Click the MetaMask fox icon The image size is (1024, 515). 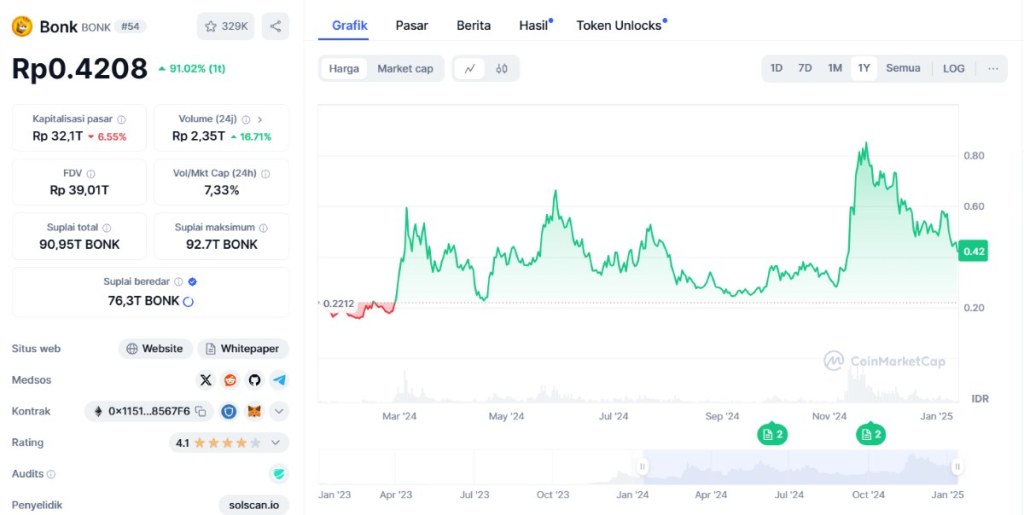click(x=254, y=411)
